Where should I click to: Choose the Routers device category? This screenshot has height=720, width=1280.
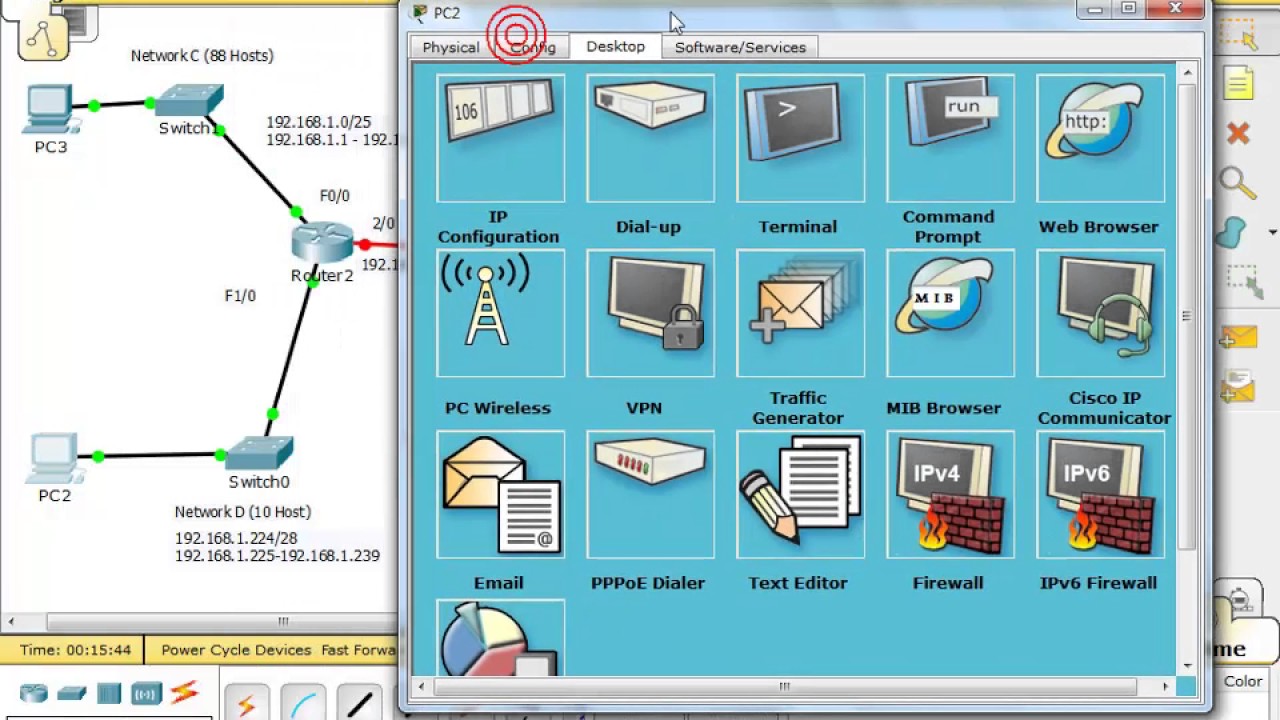(x=34, y=693)
